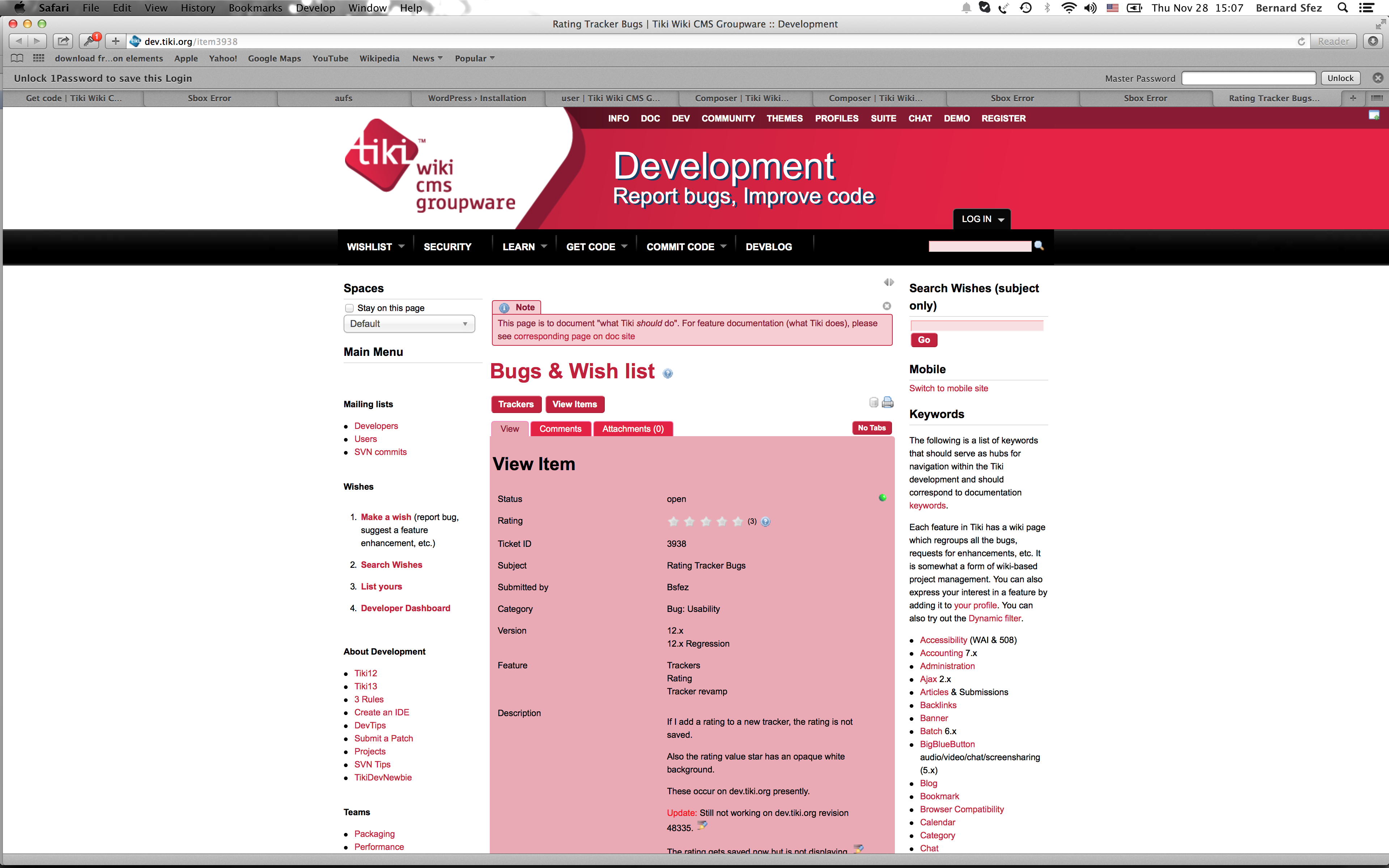Tick the 'Stay on this page' checkbox
The height and width of the screenshot is (868, 1389).
[x=349, y=308]
